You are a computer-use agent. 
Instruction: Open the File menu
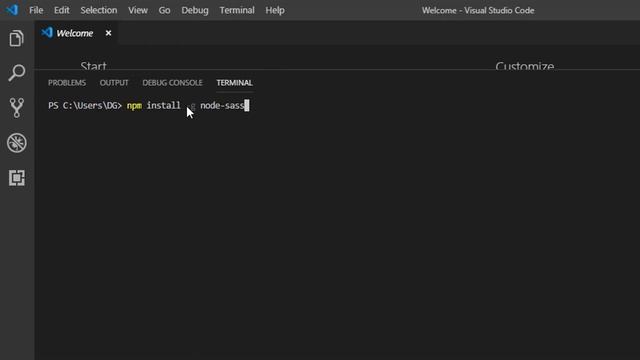point(36,10)
